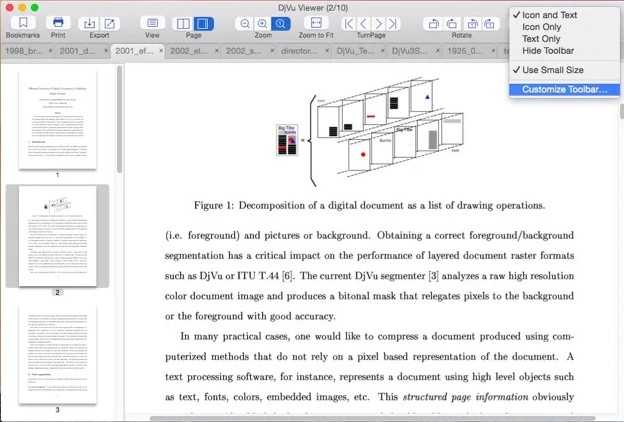Viewport: 624px width, 422px height.
Task: Zoom out with the minus magnifier
Action: 245,24
